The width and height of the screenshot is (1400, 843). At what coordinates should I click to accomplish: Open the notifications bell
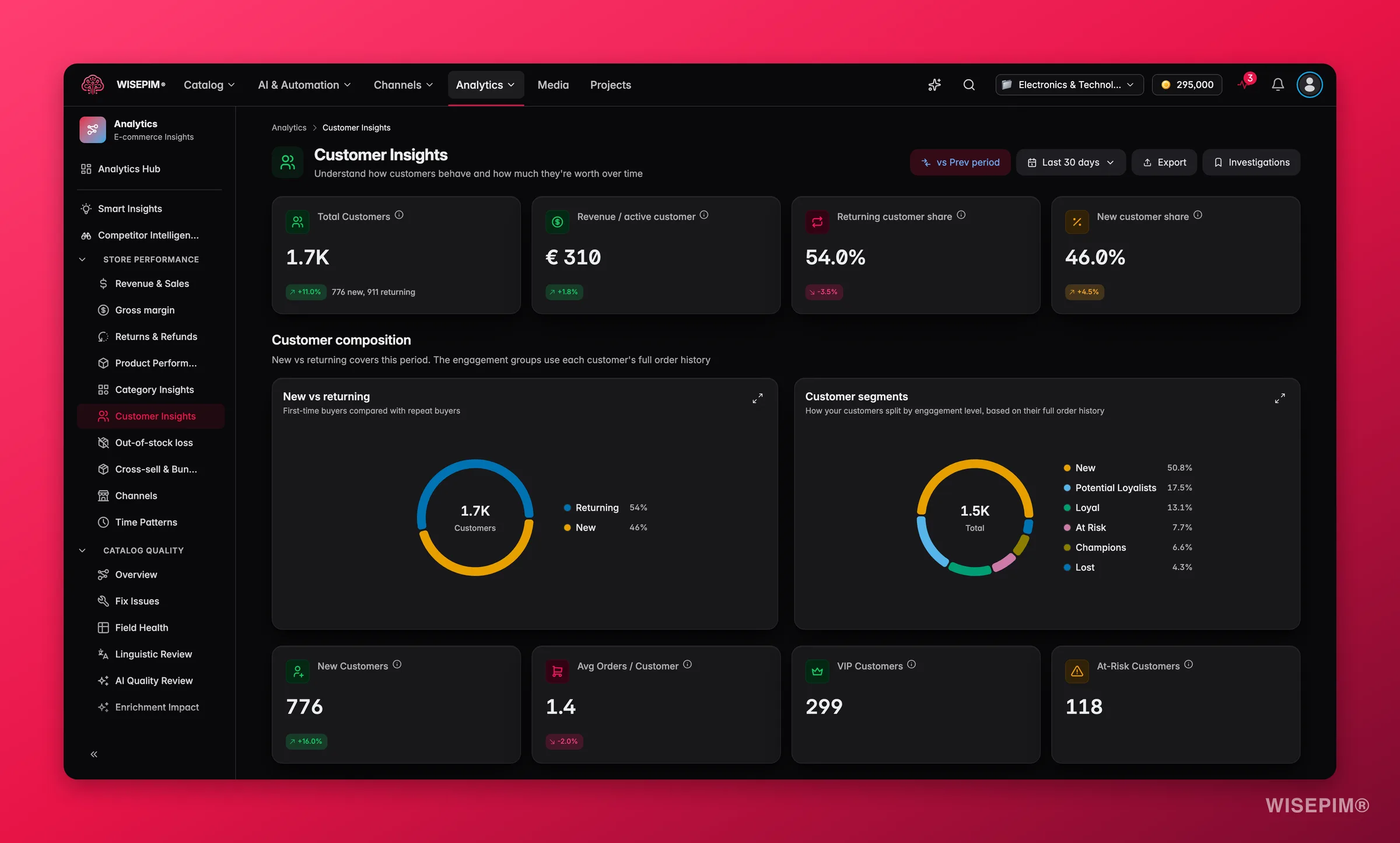coord(1277,85)
